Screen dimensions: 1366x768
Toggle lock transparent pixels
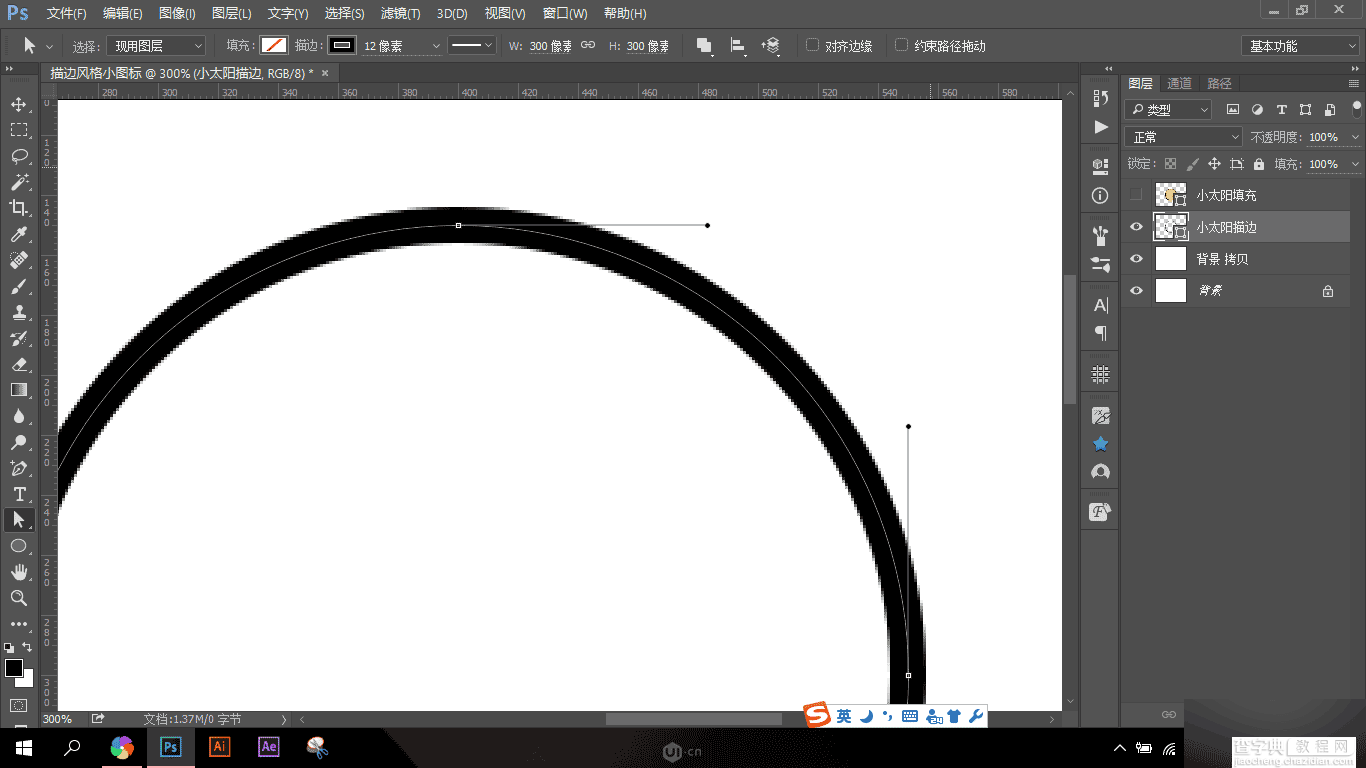[x=1170, y=164]
